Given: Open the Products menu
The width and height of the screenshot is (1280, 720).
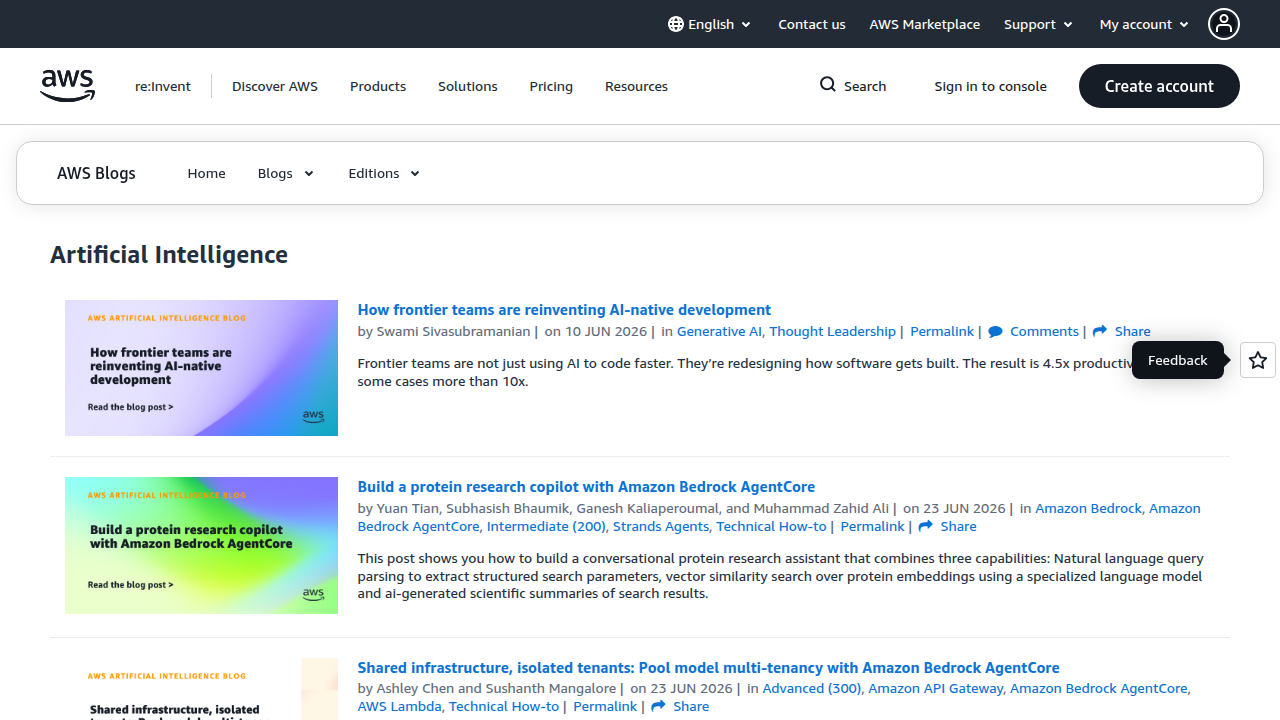Looking at the screenshot, I should (378, 86).
